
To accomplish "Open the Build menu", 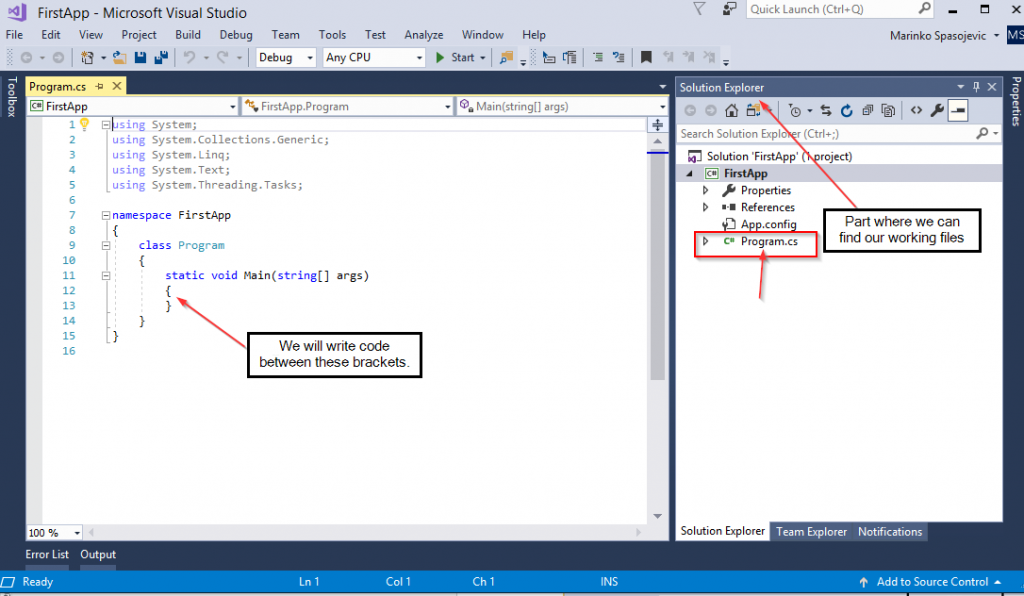I will (x=187, y=35).
